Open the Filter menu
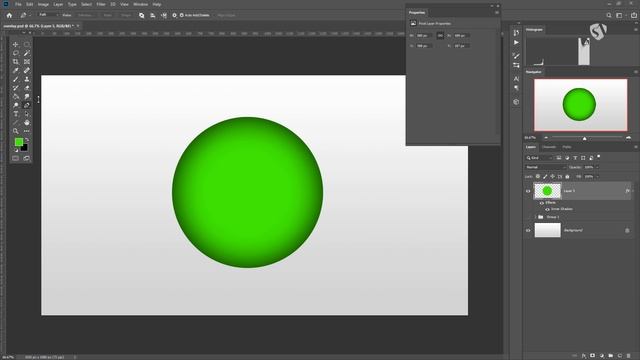Image resolution: width=640 pixels, height=360 pixels. pyautogui.click(x=101, y=4)
